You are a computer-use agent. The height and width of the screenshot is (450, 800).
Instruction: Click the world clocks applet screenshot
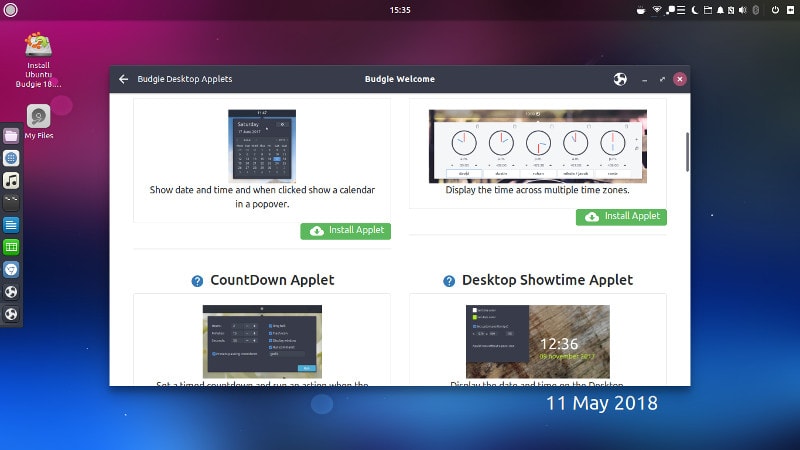[538, 146]
